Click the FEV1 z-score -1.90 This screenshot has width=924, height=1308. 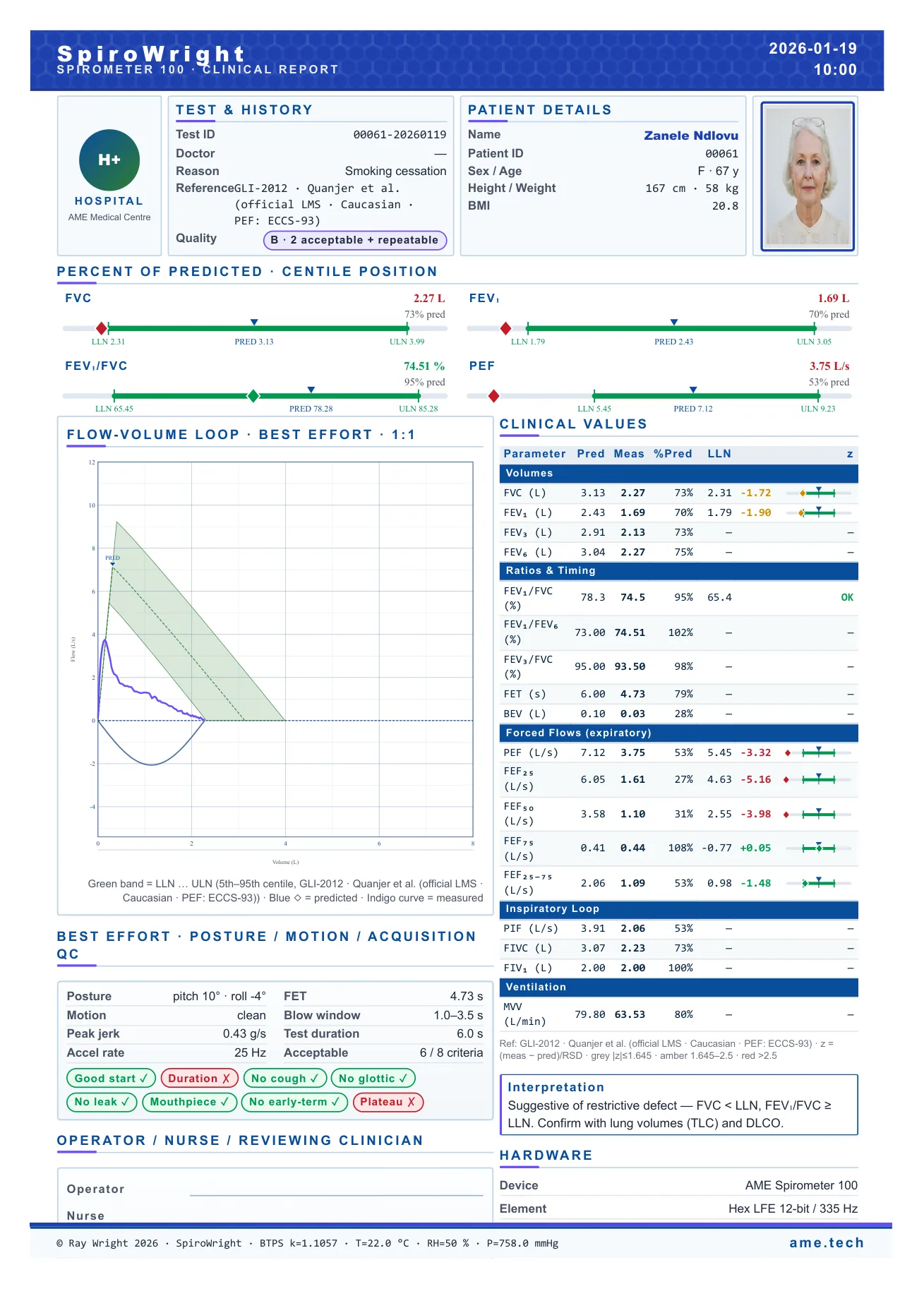point(755,513)
